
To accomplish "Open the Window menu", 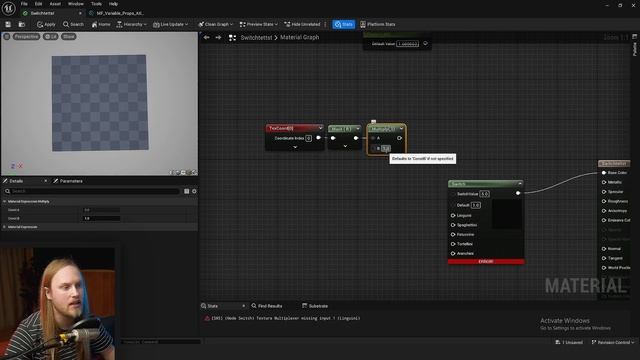I will (x=76, y=4).
